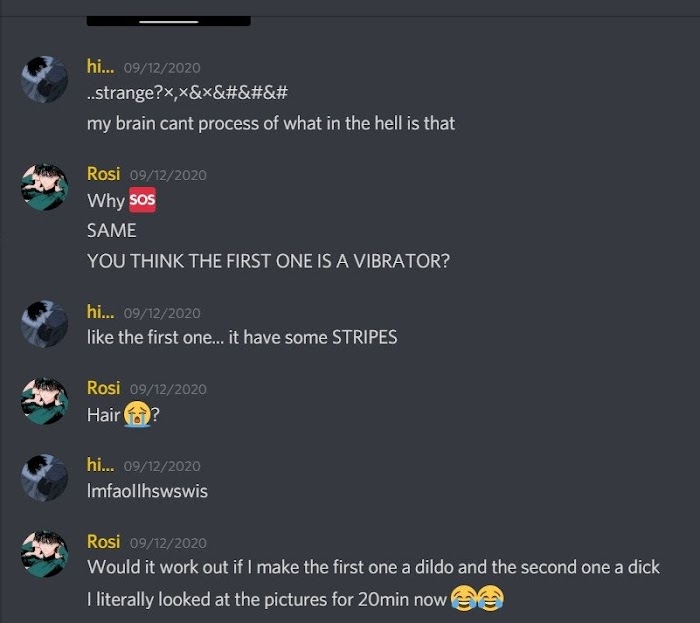Open hi...'s avatar beside the "..strange?" message
700x623 pixels.
pos(45,81)
